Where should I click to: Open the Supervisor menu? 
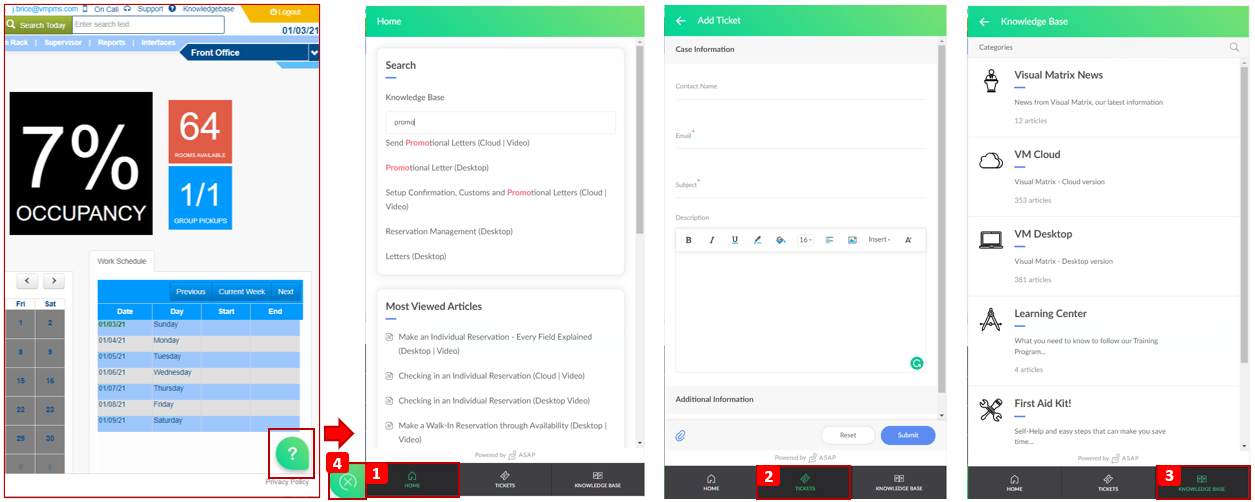63,43
